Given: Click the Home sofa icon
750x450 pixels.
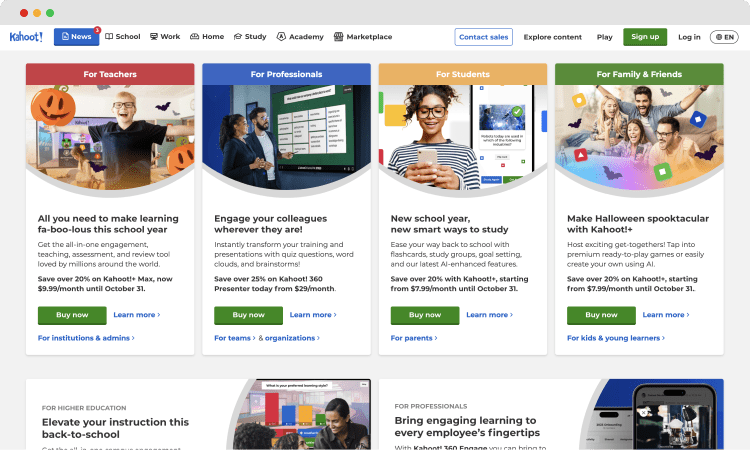Looking at the screenshot, I should [194, 37].
